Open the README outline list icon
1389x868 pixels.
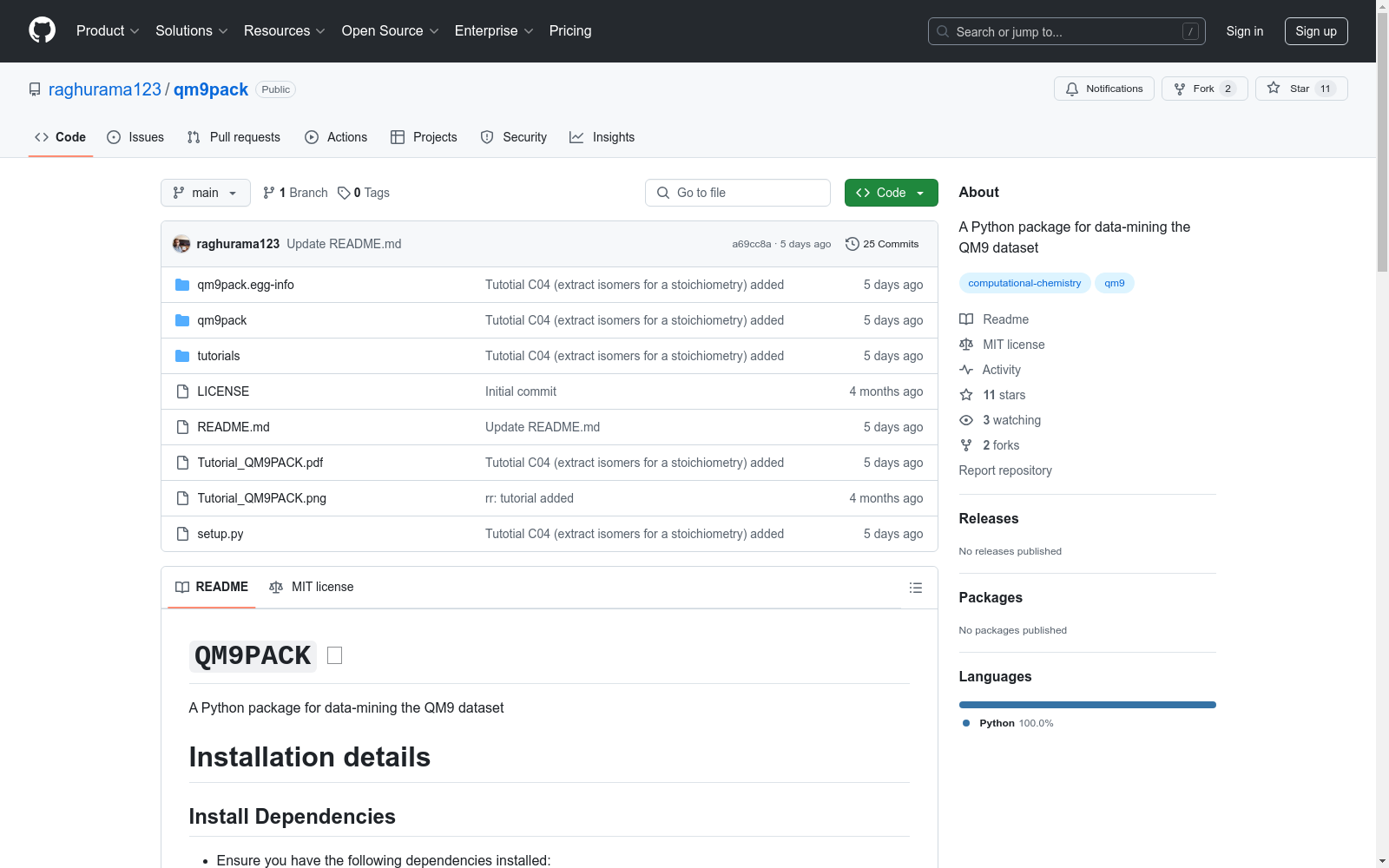click(x=915, y=588)
